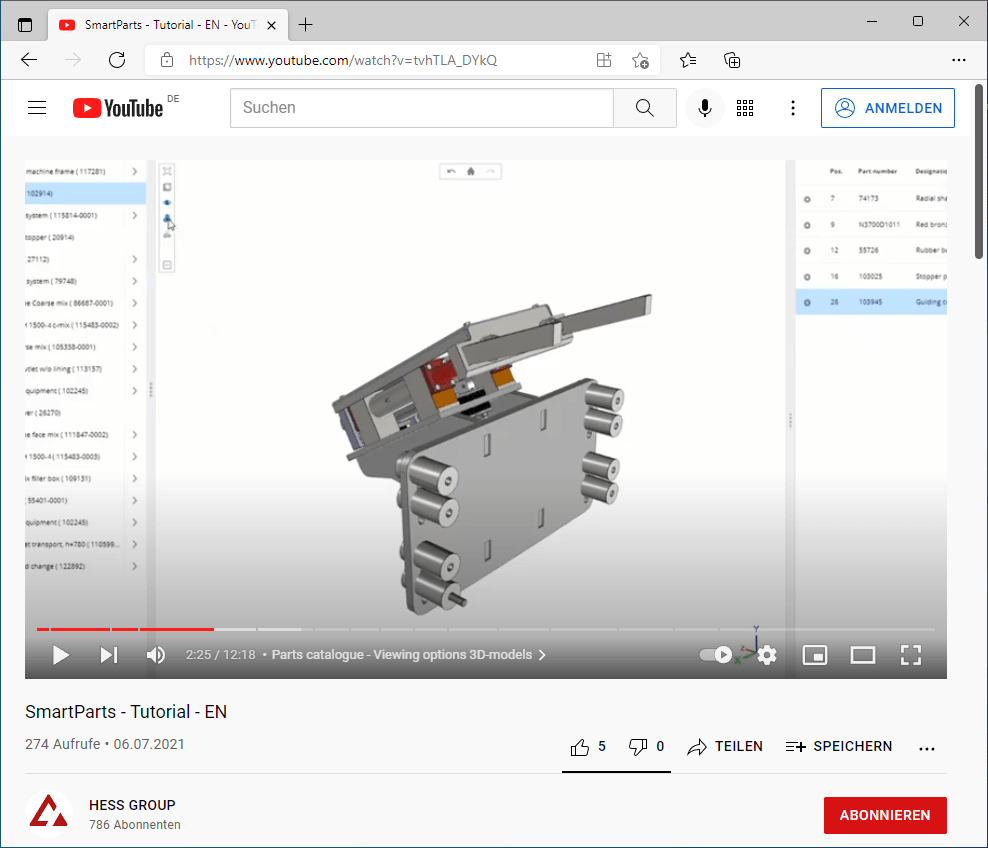
Task: Open YouTube apps grid
Action: [745, 108]
